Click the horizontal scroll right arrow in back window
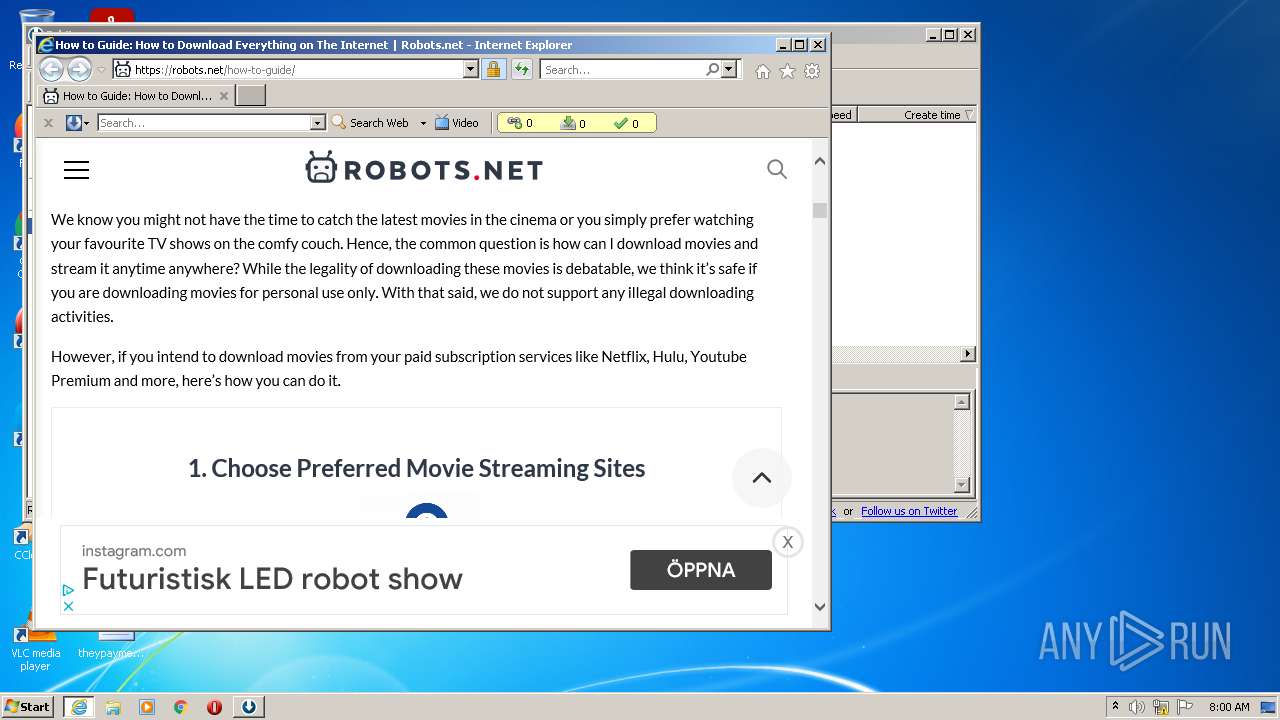Screen dimensions: 1280x720 click(x=967, y=354)
